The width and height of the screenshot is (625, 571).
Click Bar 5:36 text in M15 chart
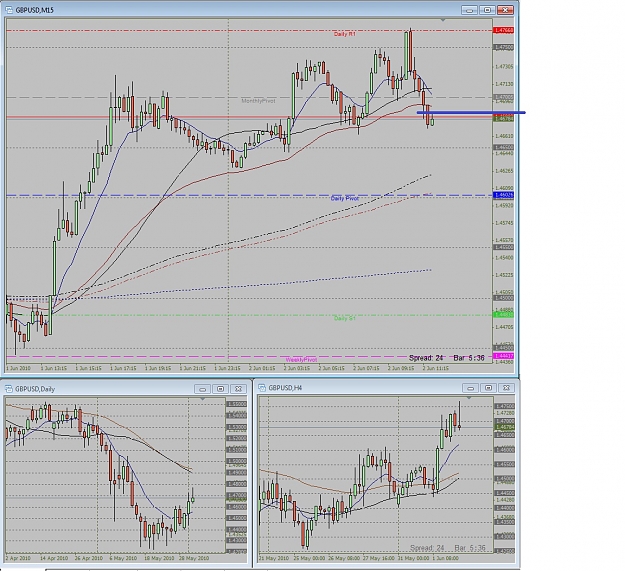click(x=469, y=358)
